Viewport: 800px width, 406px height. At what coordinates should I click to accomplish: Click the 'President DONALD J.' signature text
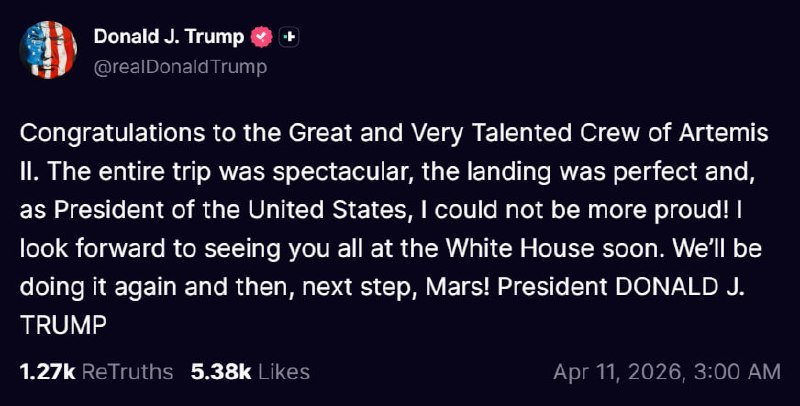(622, 287)
